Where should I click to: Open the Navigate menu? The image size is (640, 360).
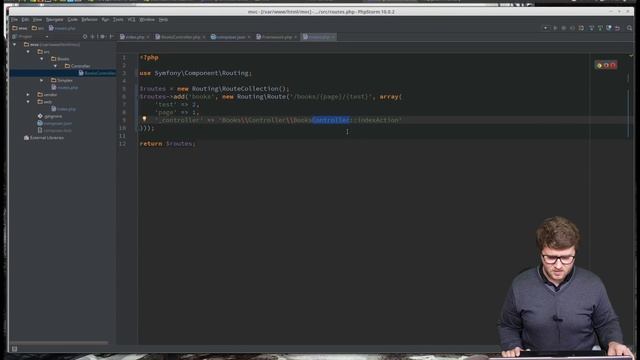coord(54,20)
